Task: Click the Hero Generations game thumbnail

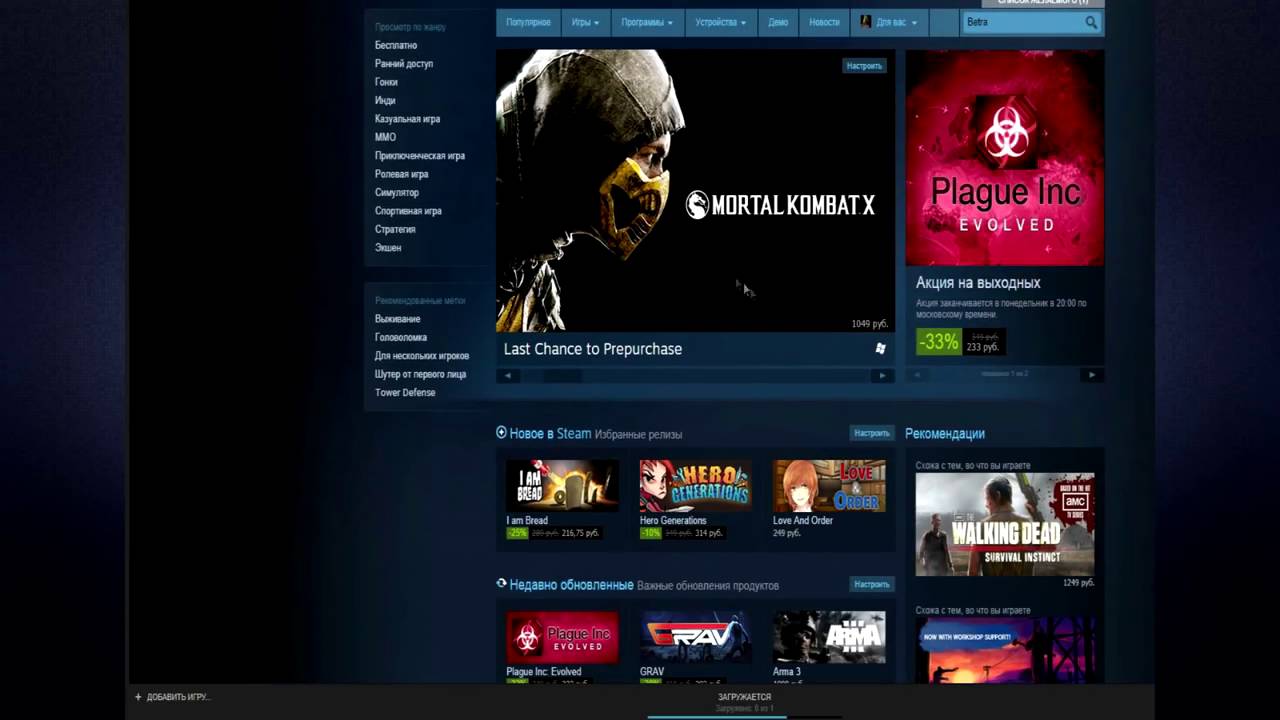Action: click(x=695, y=486)
